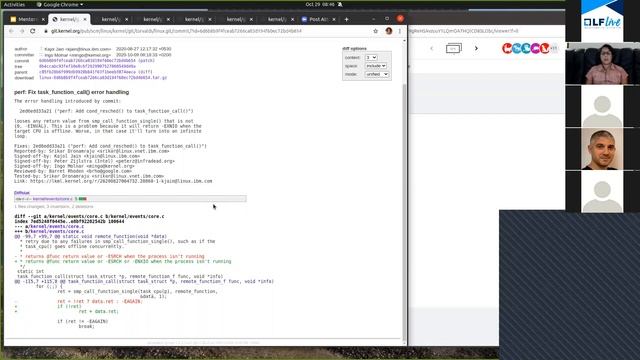Viewport: 640px width, 360px height.
Task: Select the bottom blank participant thumbnail
Action: point(602,191)
